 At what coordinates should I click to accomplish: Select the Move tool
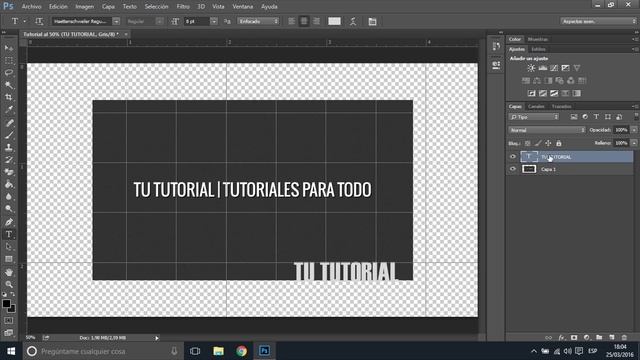[x=9, y=48]
